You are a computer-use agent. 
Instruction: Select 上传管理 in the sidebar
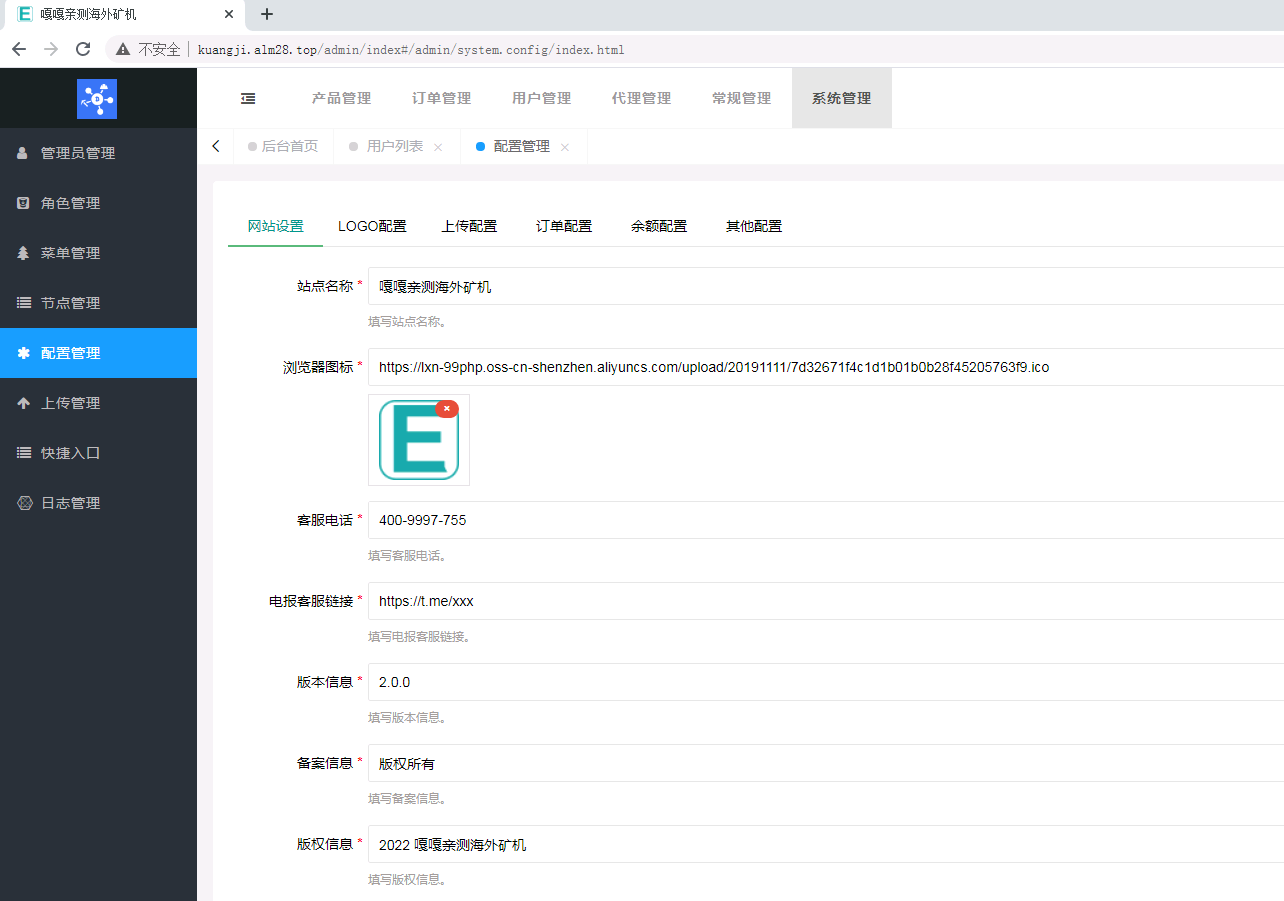click(x=70, y=403)
